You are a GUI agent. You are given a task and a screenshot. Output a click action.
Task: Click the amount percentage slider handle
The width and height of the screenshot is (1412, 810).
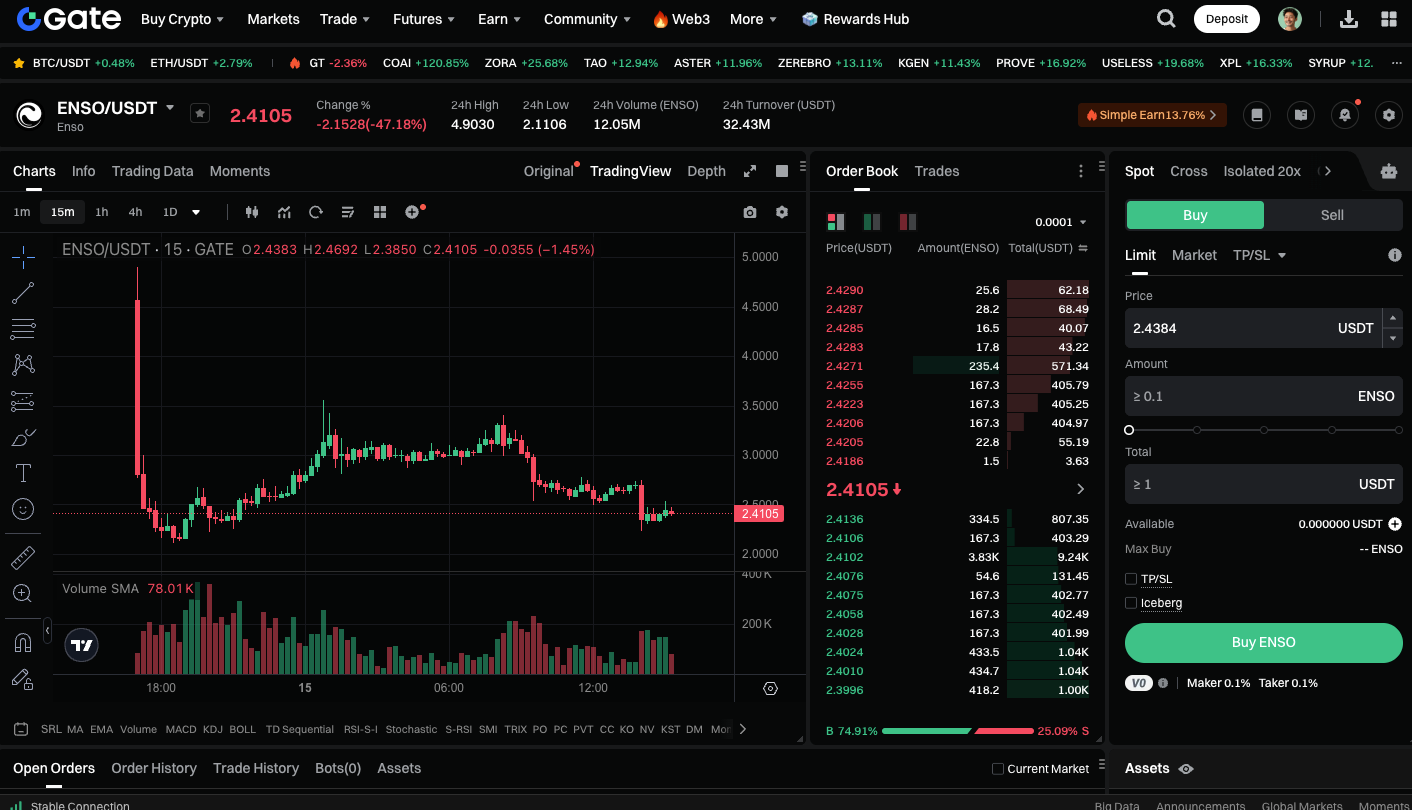click(1129, 430)
